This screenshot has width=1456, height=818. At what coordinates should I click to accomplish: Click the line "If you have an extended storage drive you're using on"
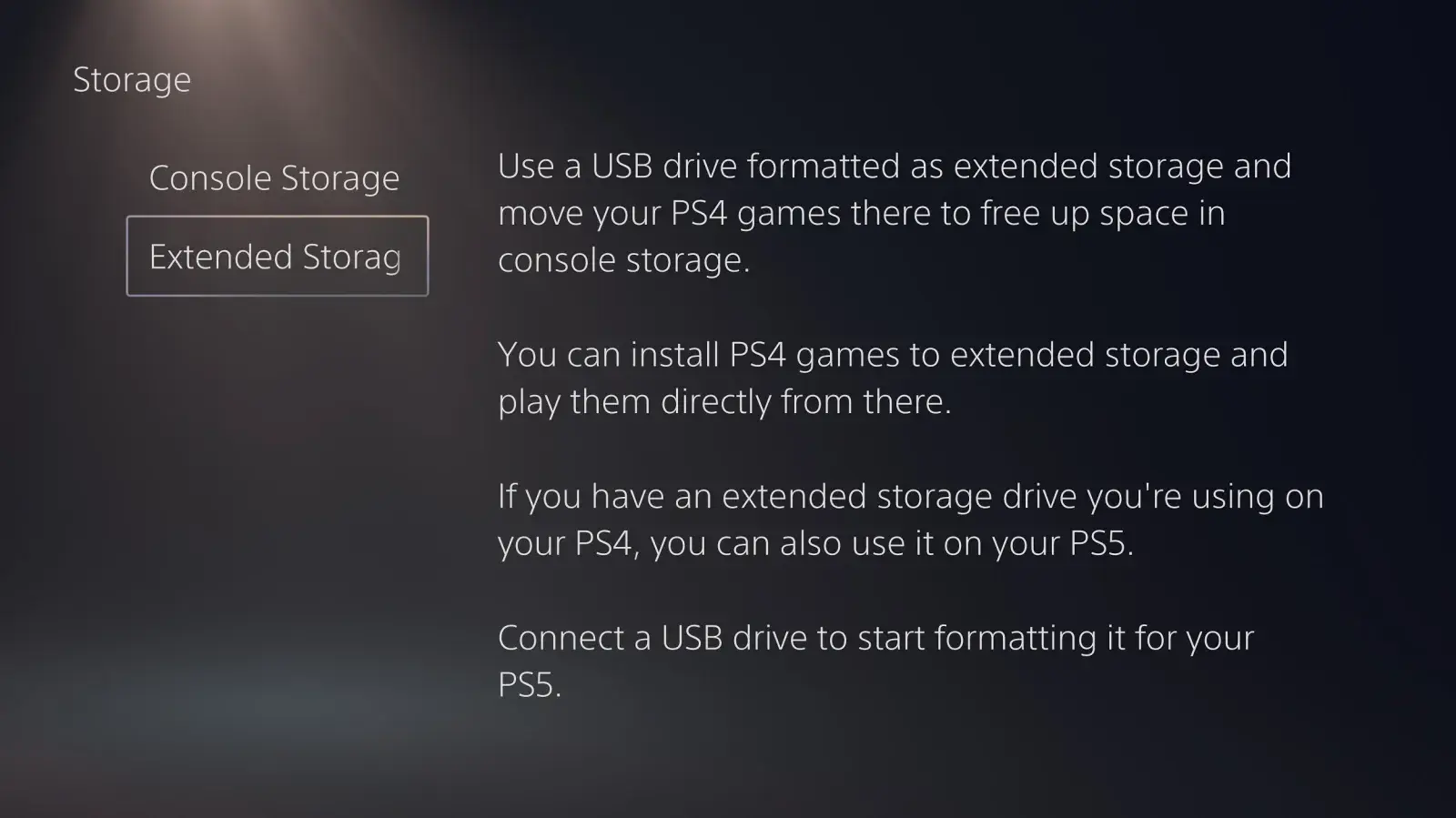point(910,497)
